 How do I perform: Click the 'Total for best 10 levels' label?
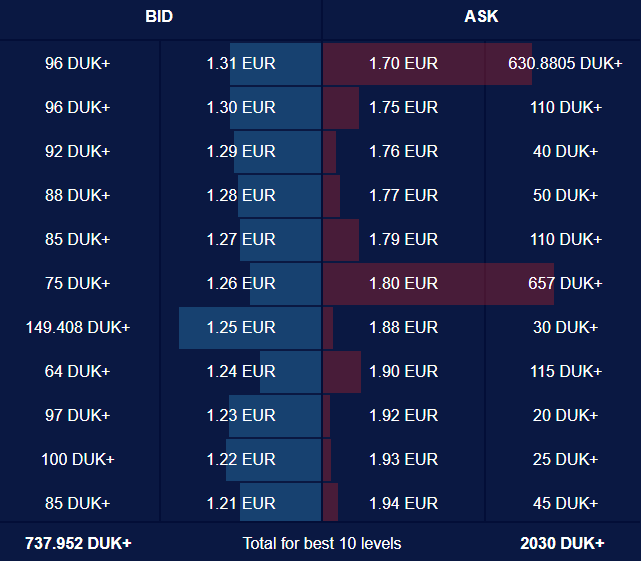click(322, 543)
